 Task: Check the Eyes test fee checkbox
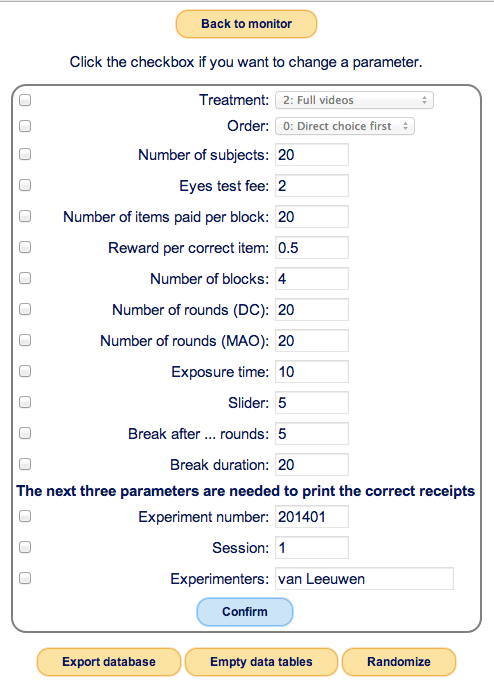(x=25, y=186)
